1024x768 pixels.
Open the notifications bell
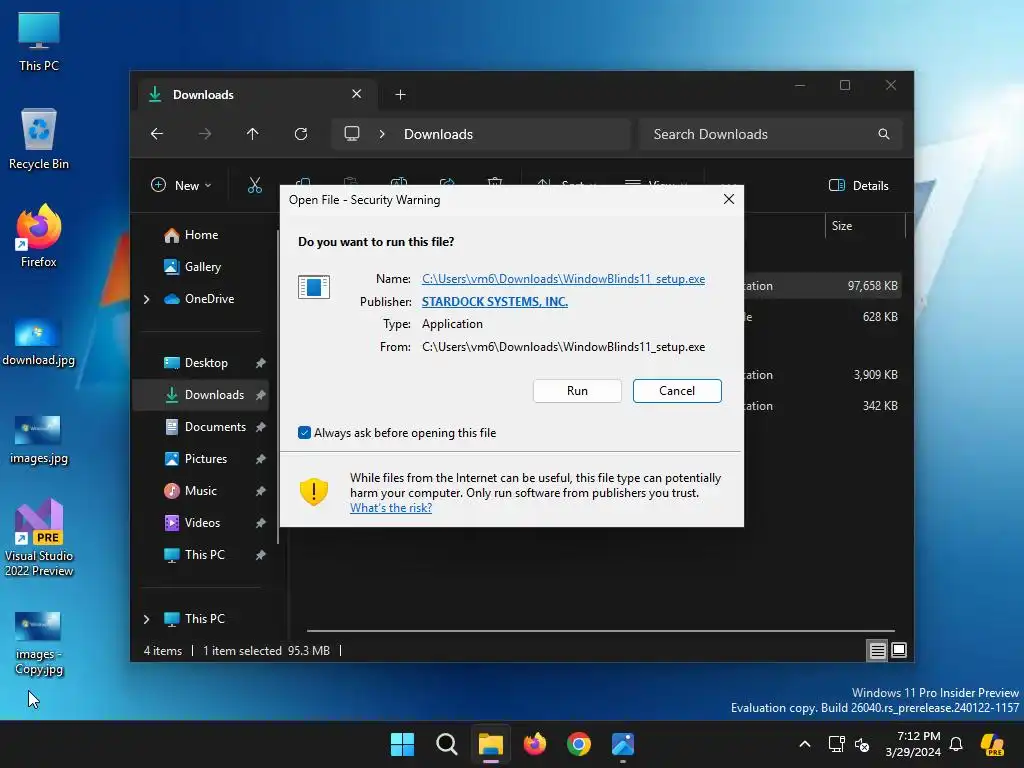pyautogui.click(x=956, y=744)
